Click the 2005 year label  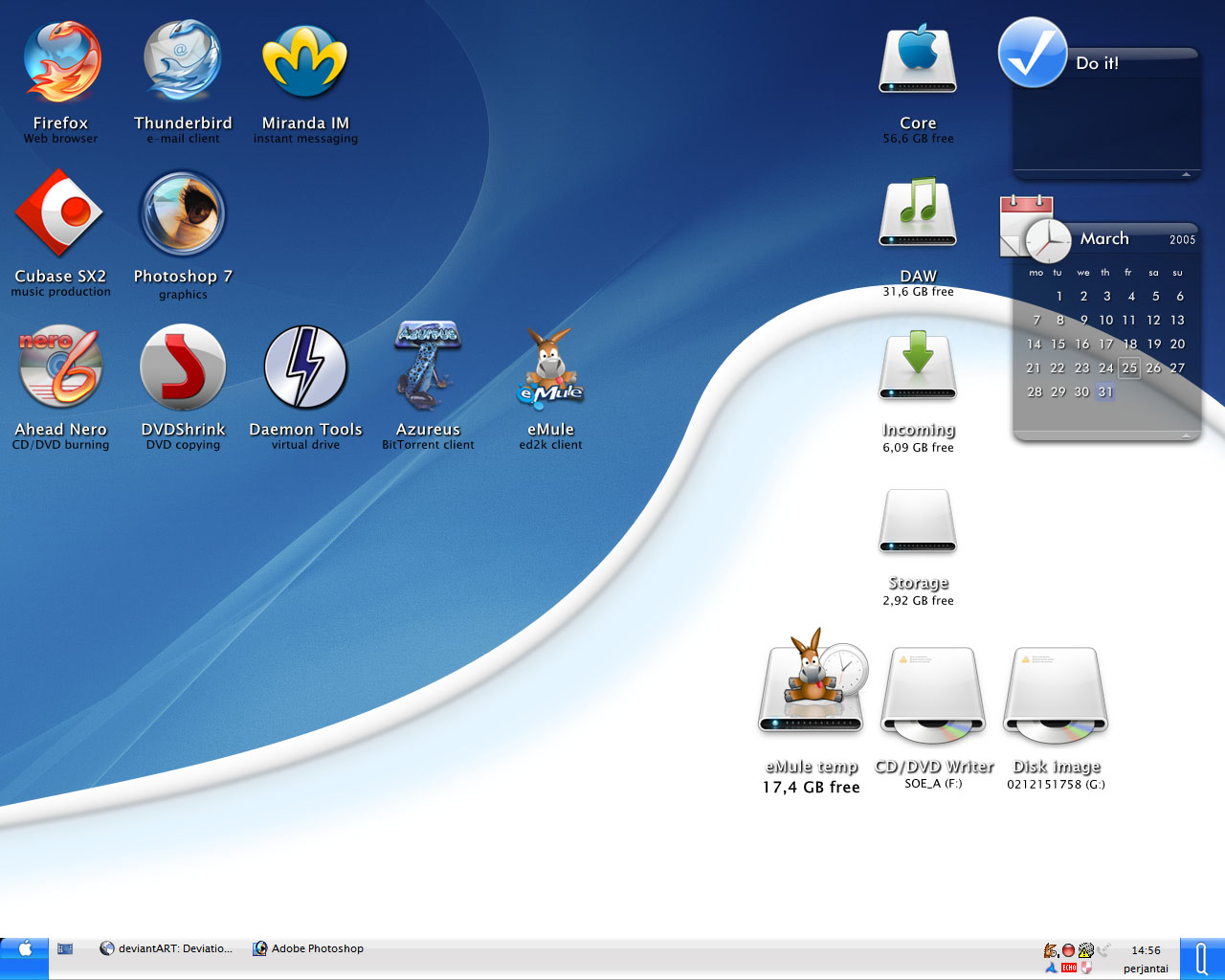pos(1182,240)
